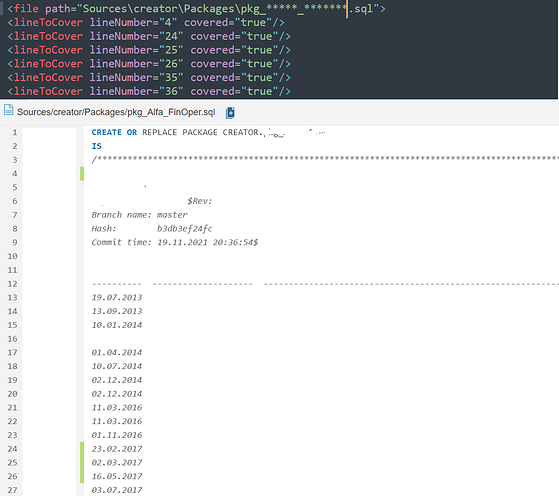
Task: Click the IS keyword on line 2
Action: (x=97, y=146)
